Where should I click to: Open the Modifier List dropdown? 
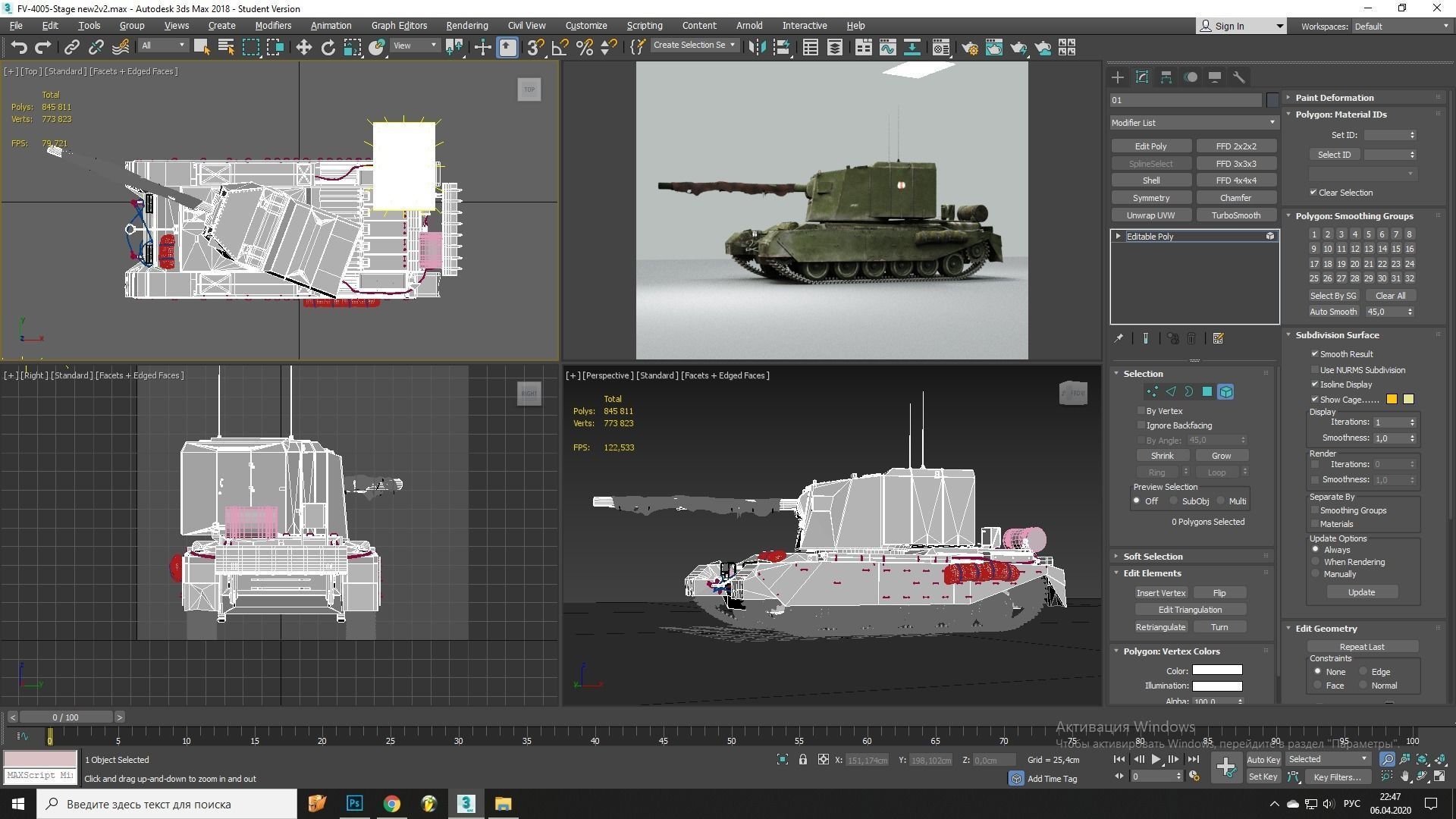coord(1194,123)
